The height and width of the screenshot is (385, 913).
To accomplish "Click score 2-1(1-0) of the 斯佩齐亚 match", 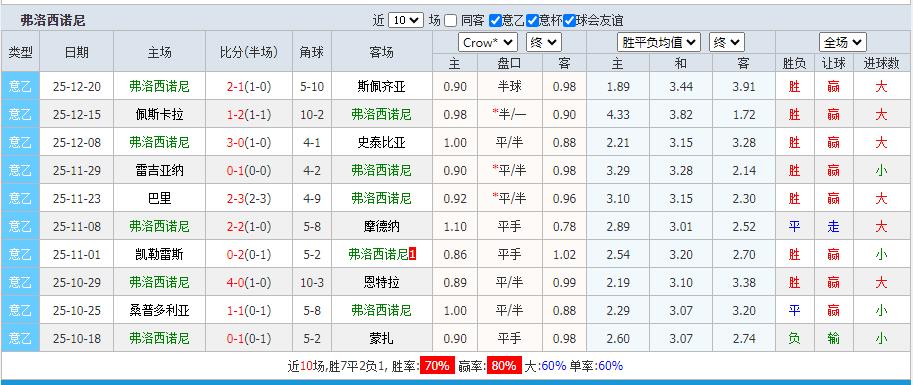I will point(249,87).
